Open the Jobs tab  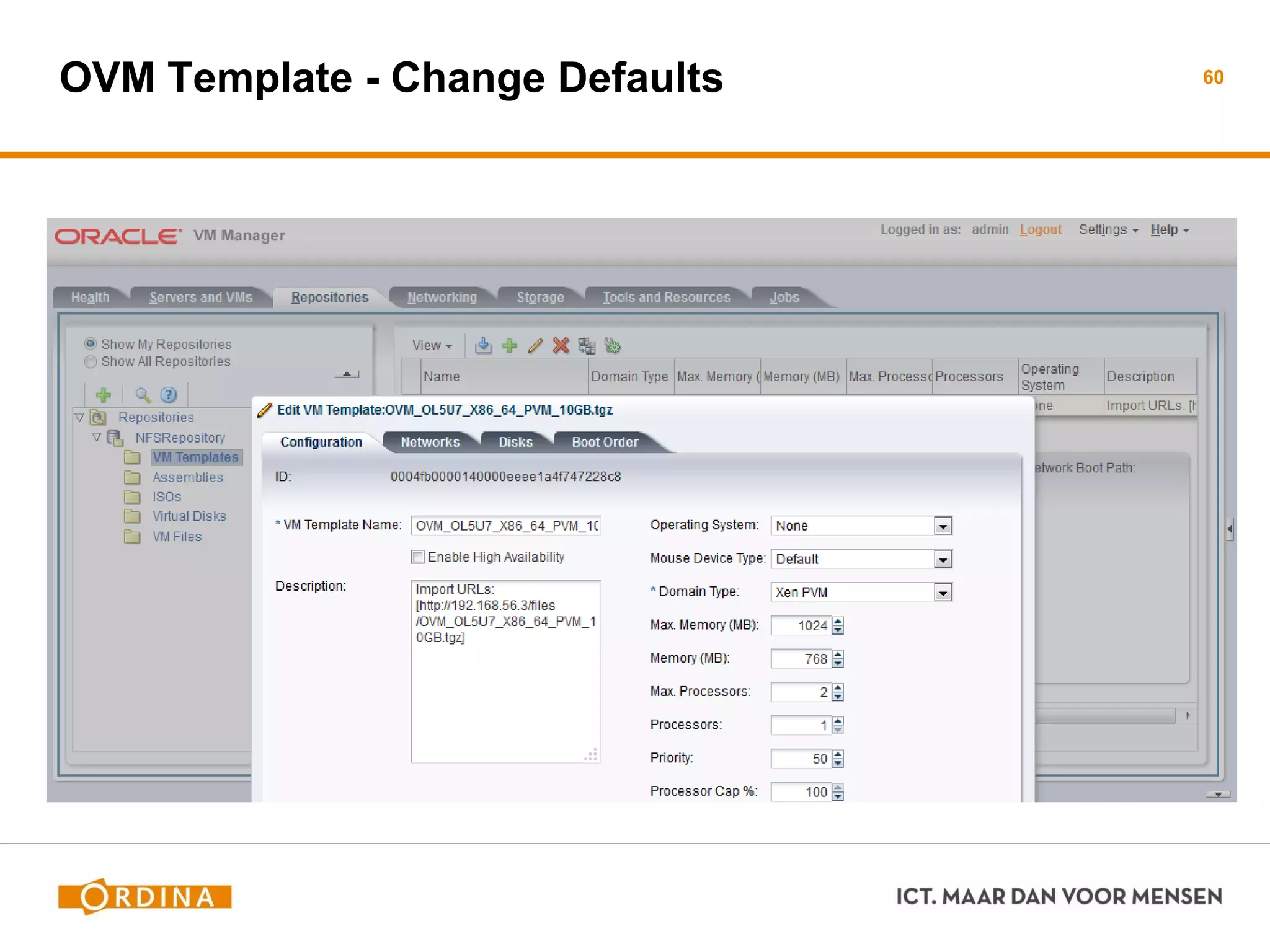(x=784, y=297)
